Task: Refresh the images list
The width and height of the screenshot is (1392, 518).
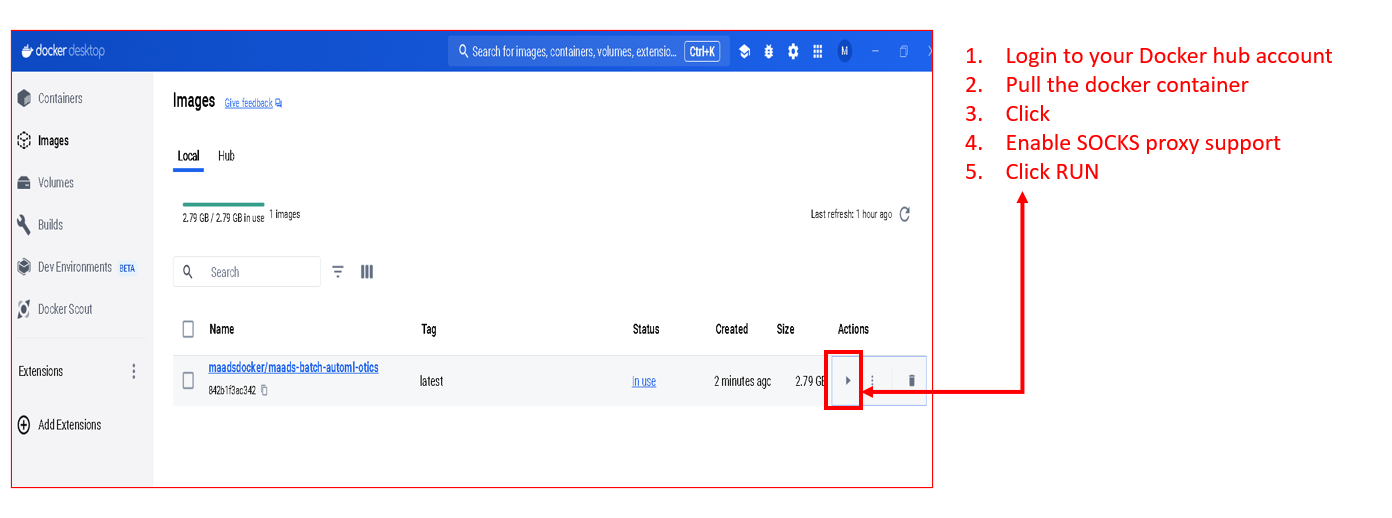Action: (905, 214)
